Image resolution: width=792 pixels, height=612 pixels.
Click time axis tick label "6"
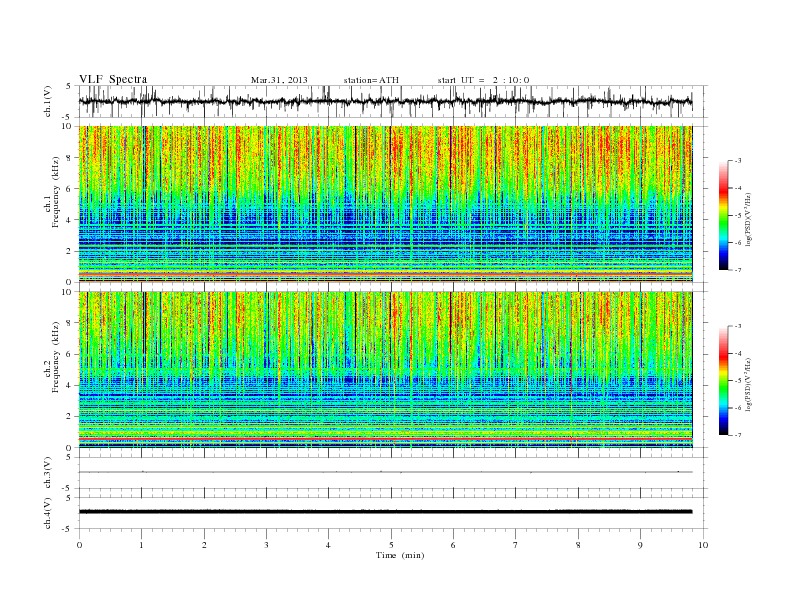453,545
